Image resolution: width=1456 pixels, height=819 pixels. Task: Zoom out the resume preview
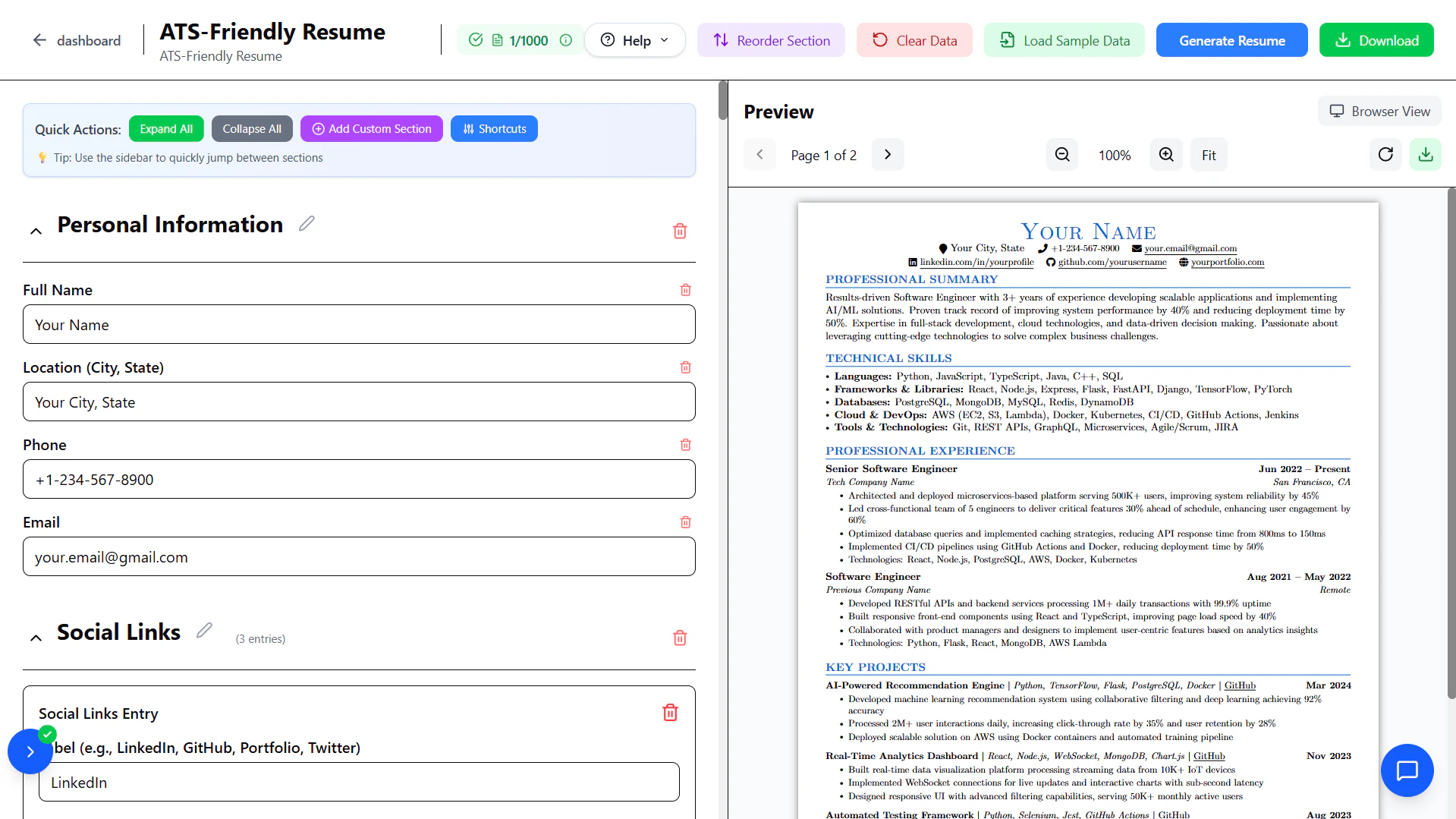1061,154
